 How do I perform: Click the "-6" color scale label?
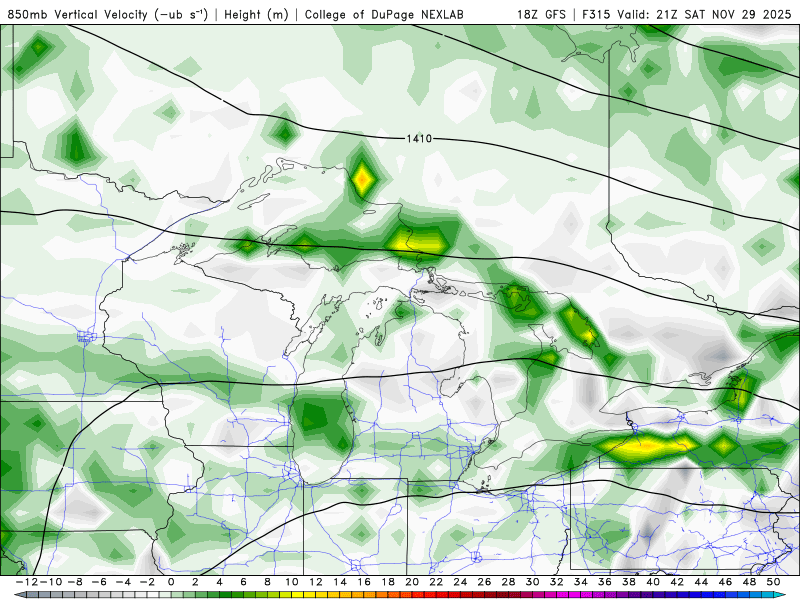(99, 582)
